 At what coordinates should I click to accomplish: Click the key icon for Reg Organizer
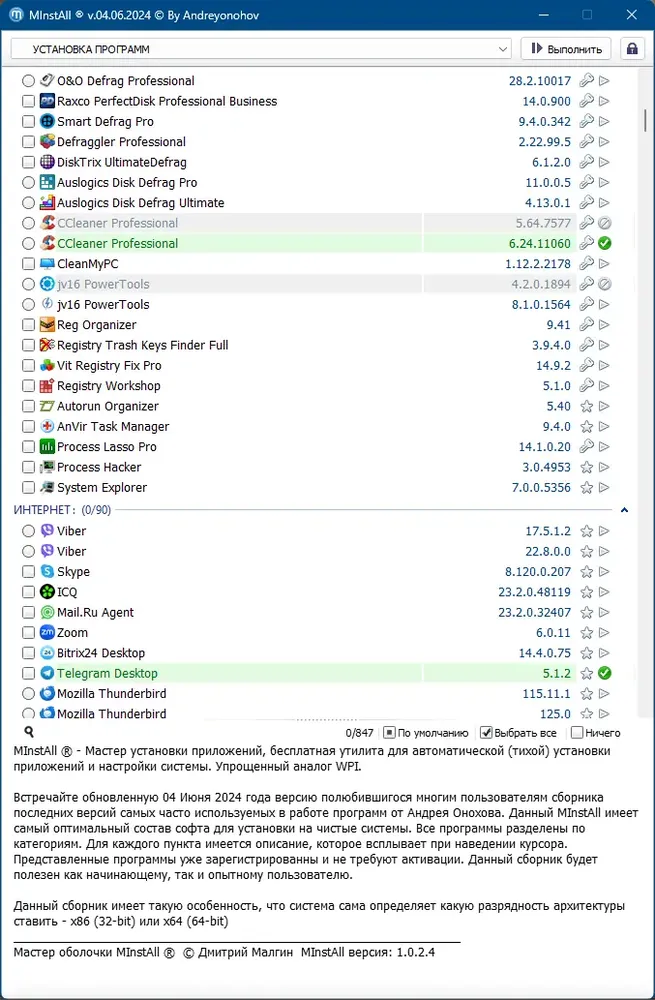pyautogui.click(x=586, y=325)
